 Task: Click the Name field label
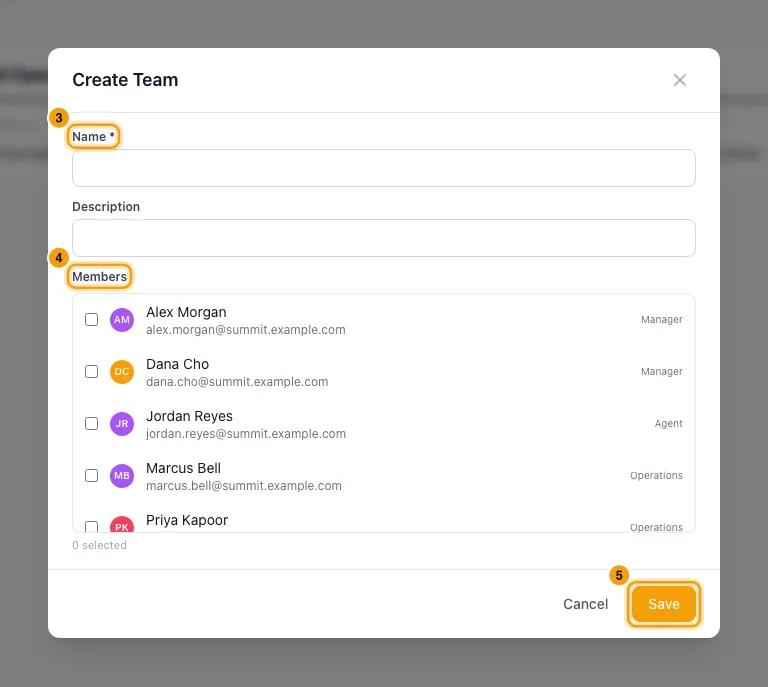93,137
